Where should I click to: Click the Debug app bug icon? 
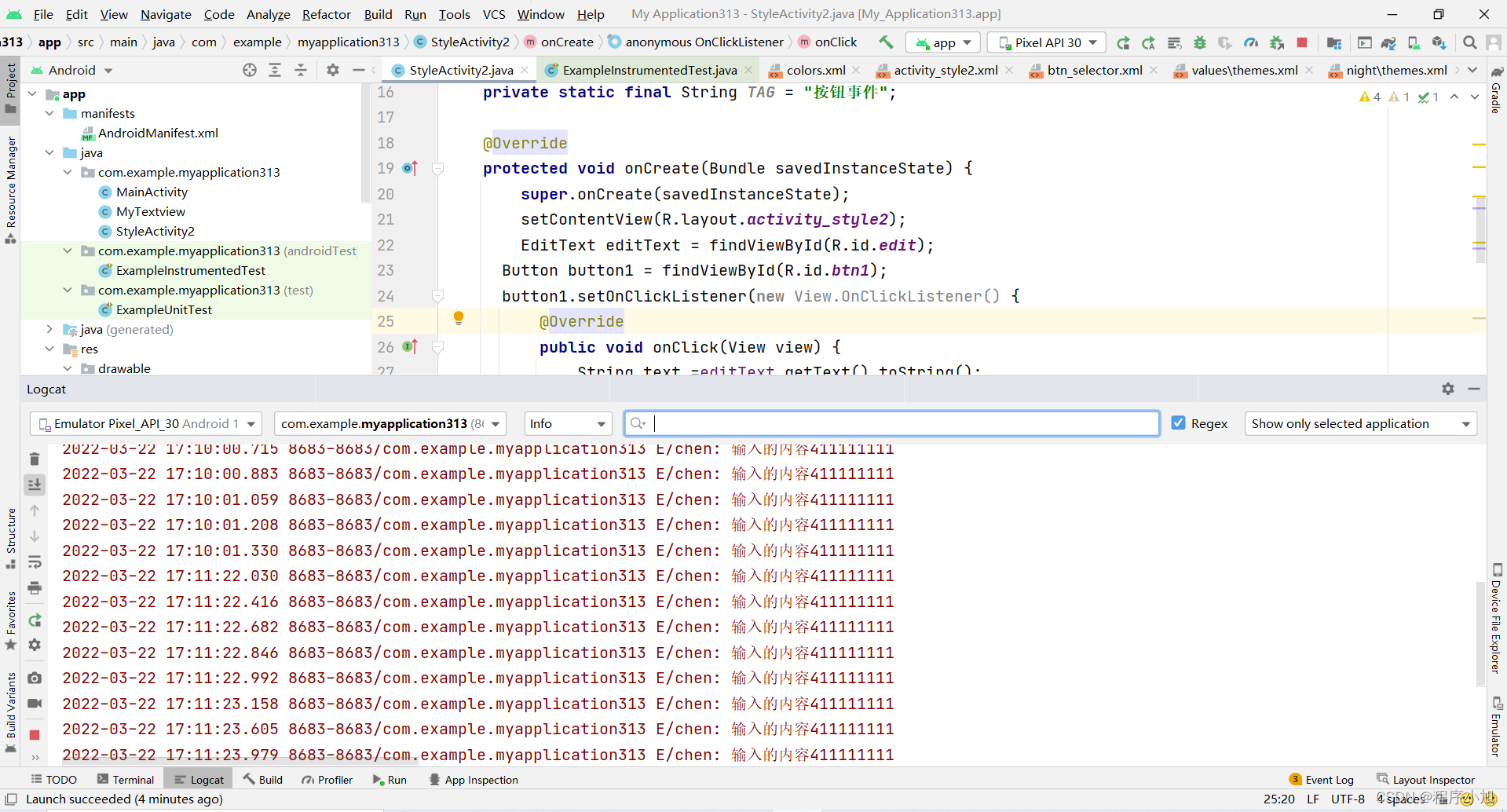pyautogui.click(x=1200, y=42)
